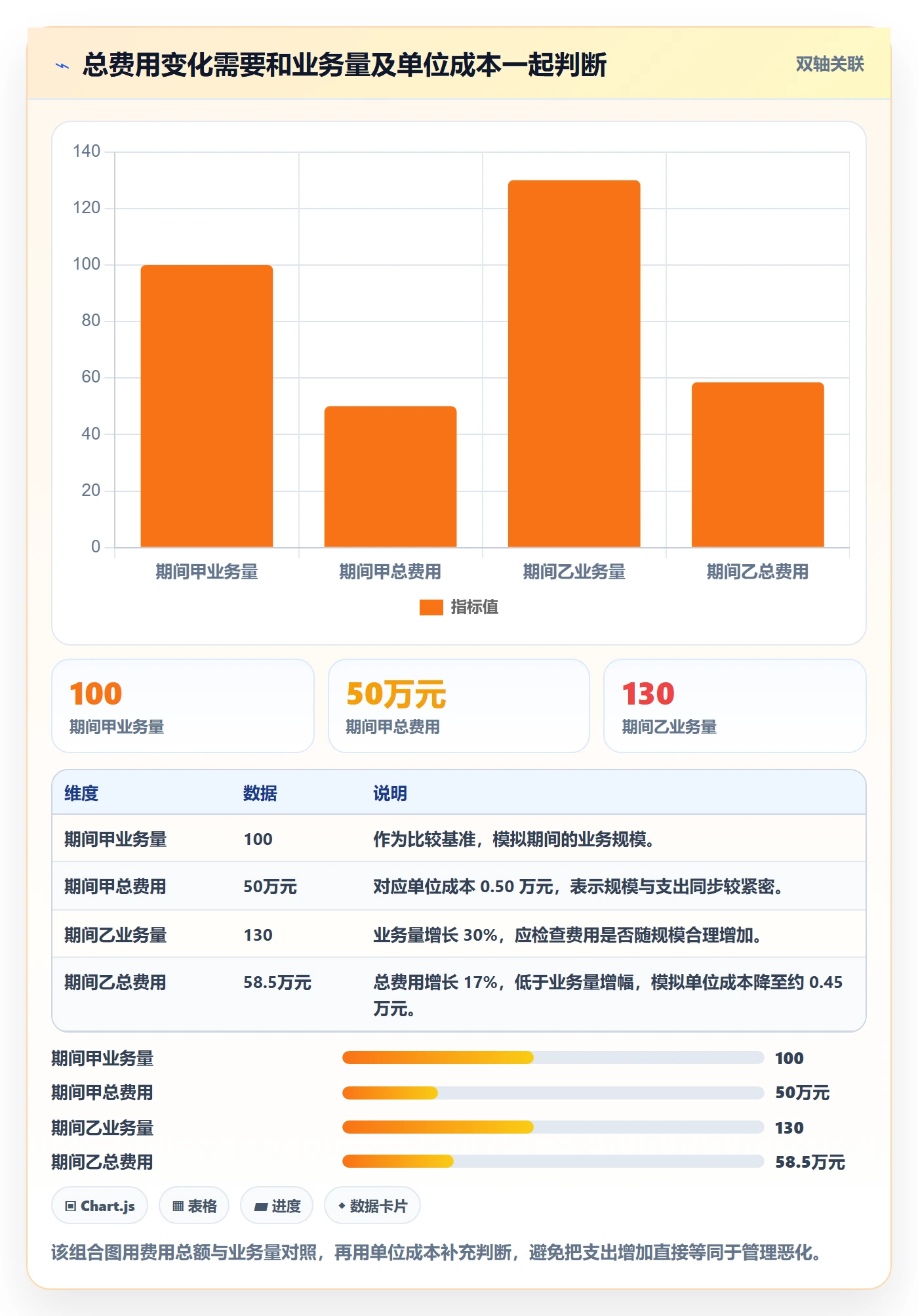918x1316 pixels.
Task: Select the table text starting '业务量增长 30%'
Action: pos(567,935)
